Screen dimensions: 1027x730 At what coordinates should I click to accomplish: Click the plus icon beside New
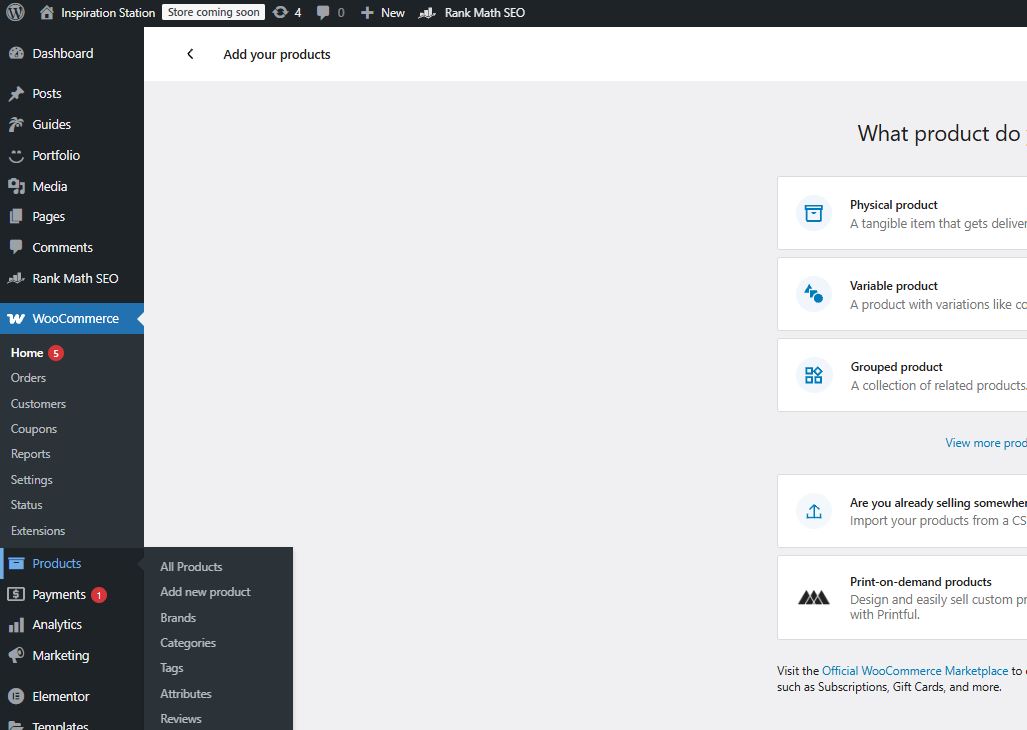coord(367,13)
